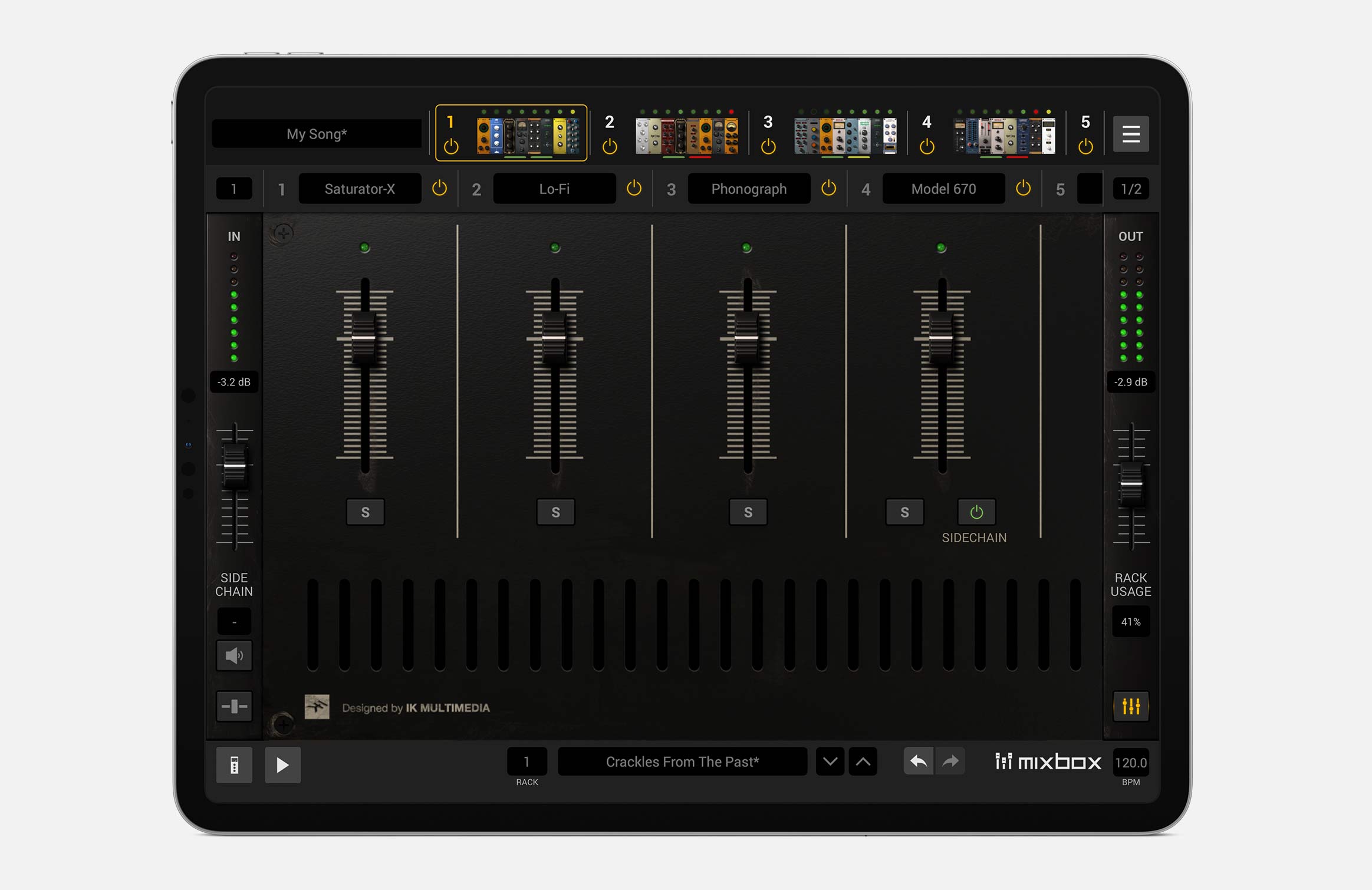Click the -3.2 dB input readout
Image resolution: width=1372 pixels, height=890 pixels.
click(x=234, y=382)
